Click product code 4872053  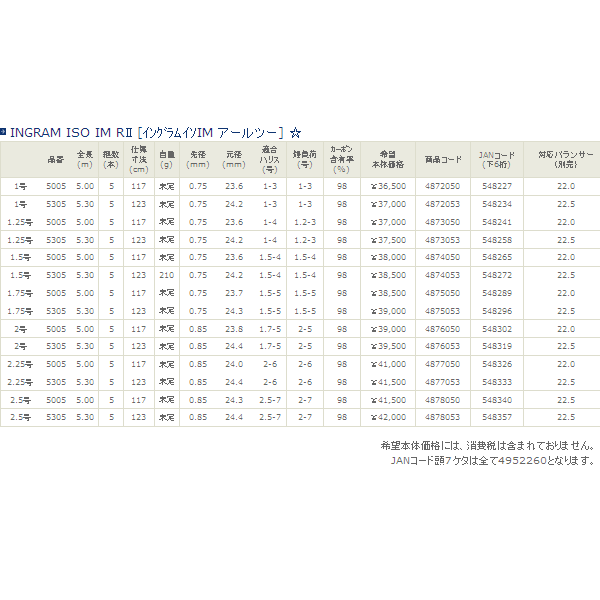[x=442, y=204]
